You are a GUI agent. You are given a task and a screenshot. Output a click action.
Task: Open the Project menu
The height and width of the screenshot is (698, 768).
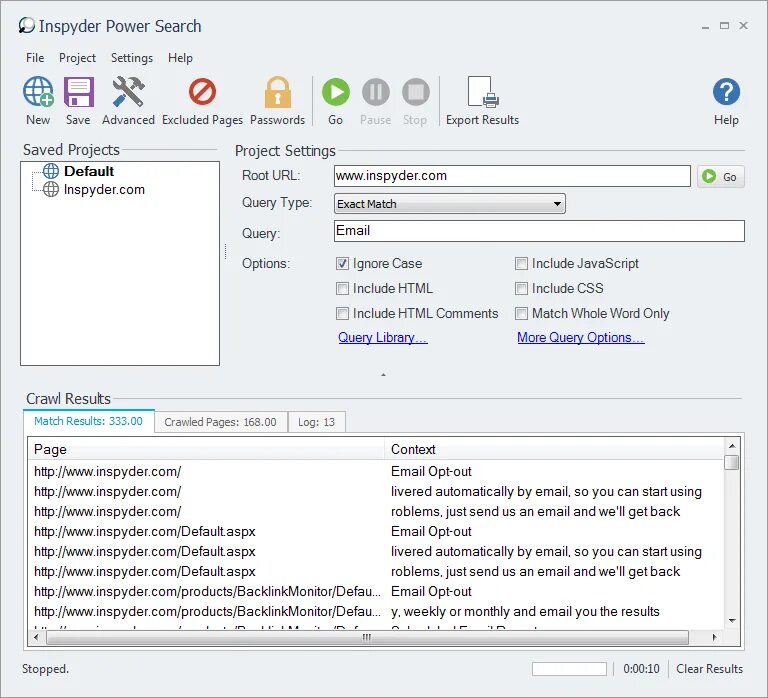click(x=77, y=58)
